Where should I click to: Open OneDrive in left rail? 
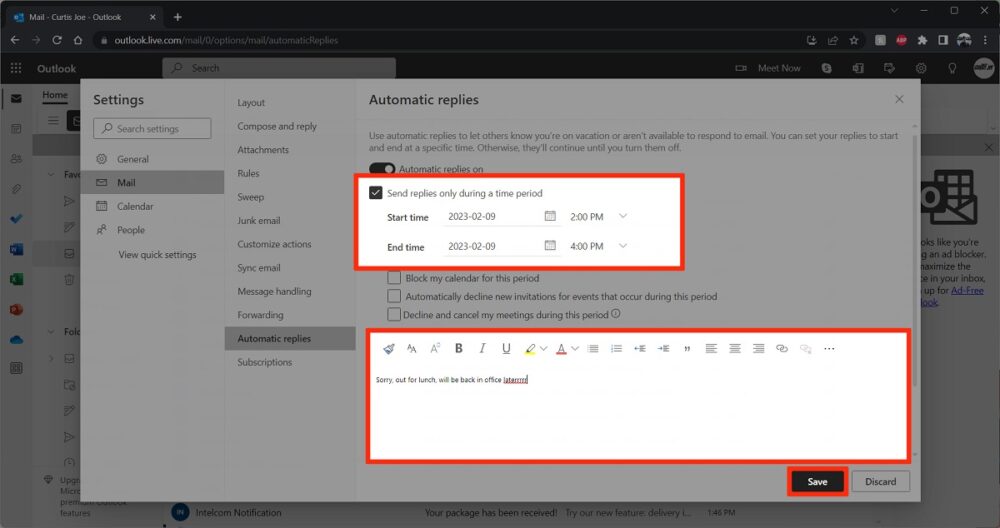pos(17,340)
